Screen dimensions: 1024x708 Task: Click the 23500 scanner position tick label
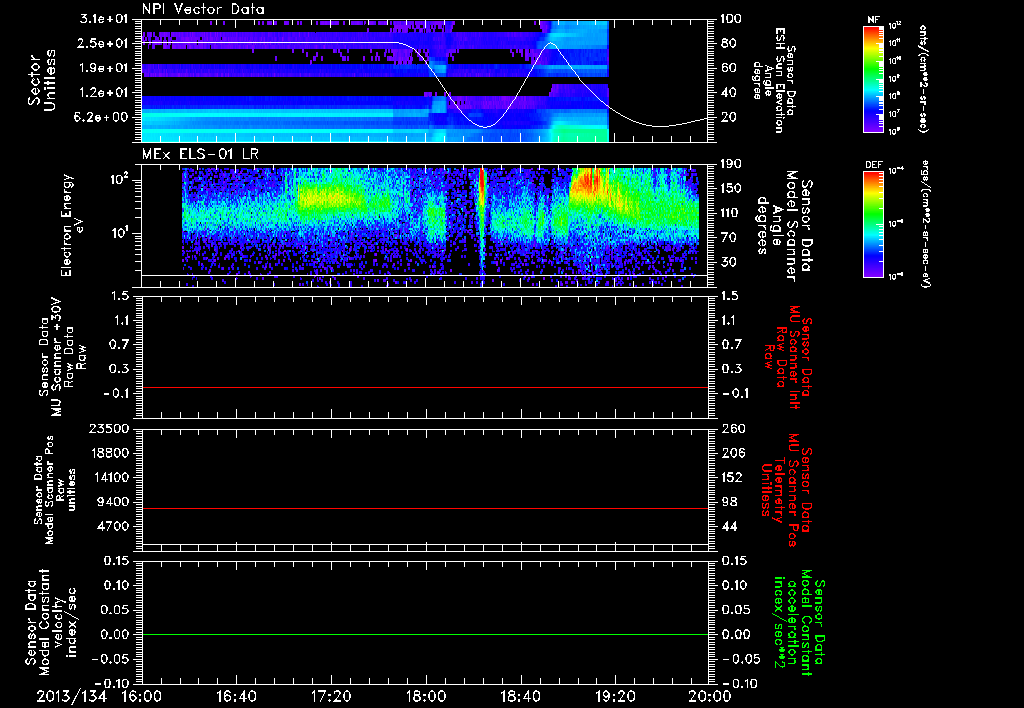coord(110,428)
